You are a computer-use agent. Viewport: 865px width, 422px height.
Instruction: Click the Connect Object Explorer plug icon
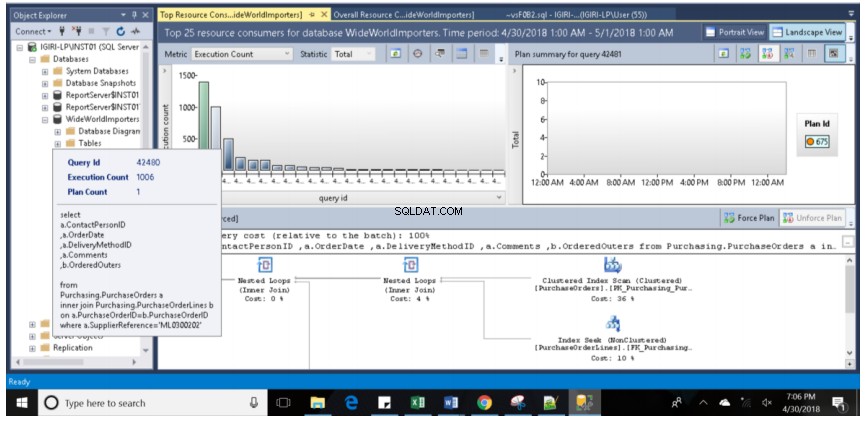coord(62,31)
